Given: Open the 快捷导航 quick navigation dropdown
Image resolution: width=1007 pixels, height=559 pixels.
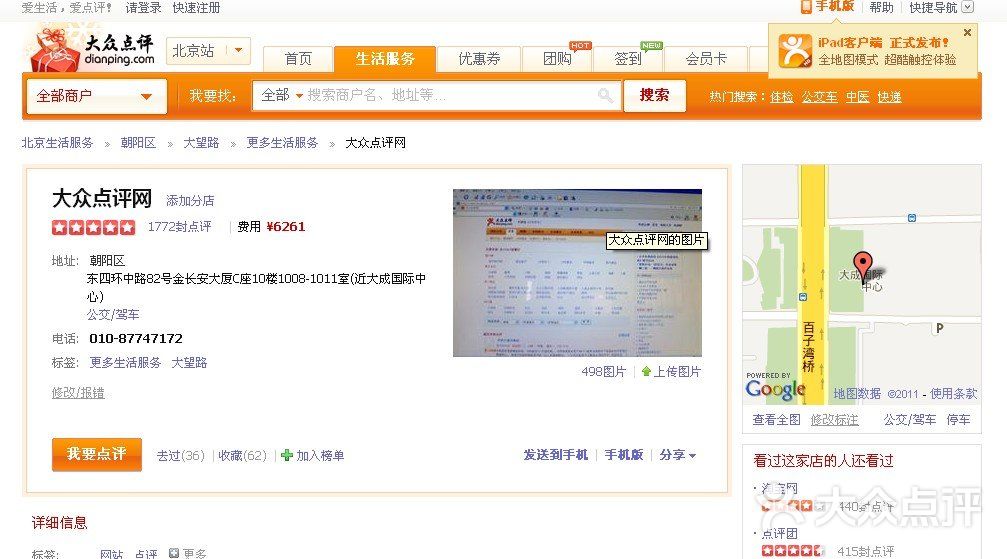Looking at the screenshot, I should 941,7.
